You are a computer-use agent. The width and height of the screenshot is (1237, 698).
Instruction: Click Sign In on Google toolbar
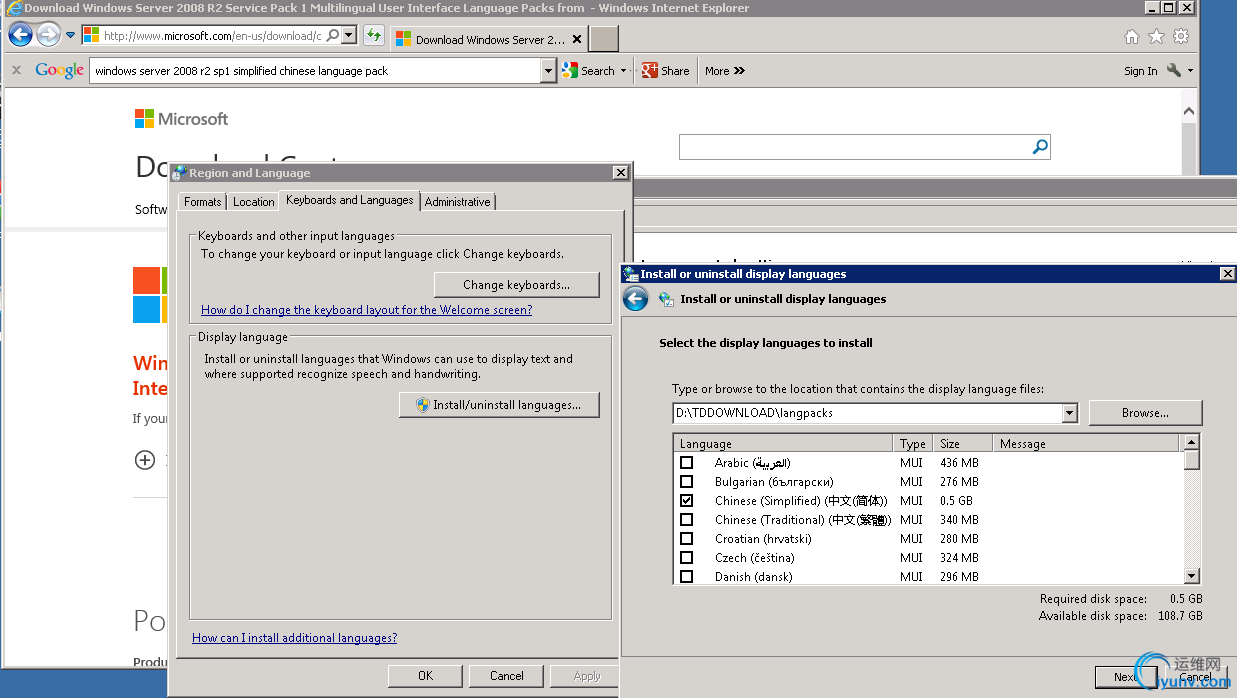click(1140, 71)
